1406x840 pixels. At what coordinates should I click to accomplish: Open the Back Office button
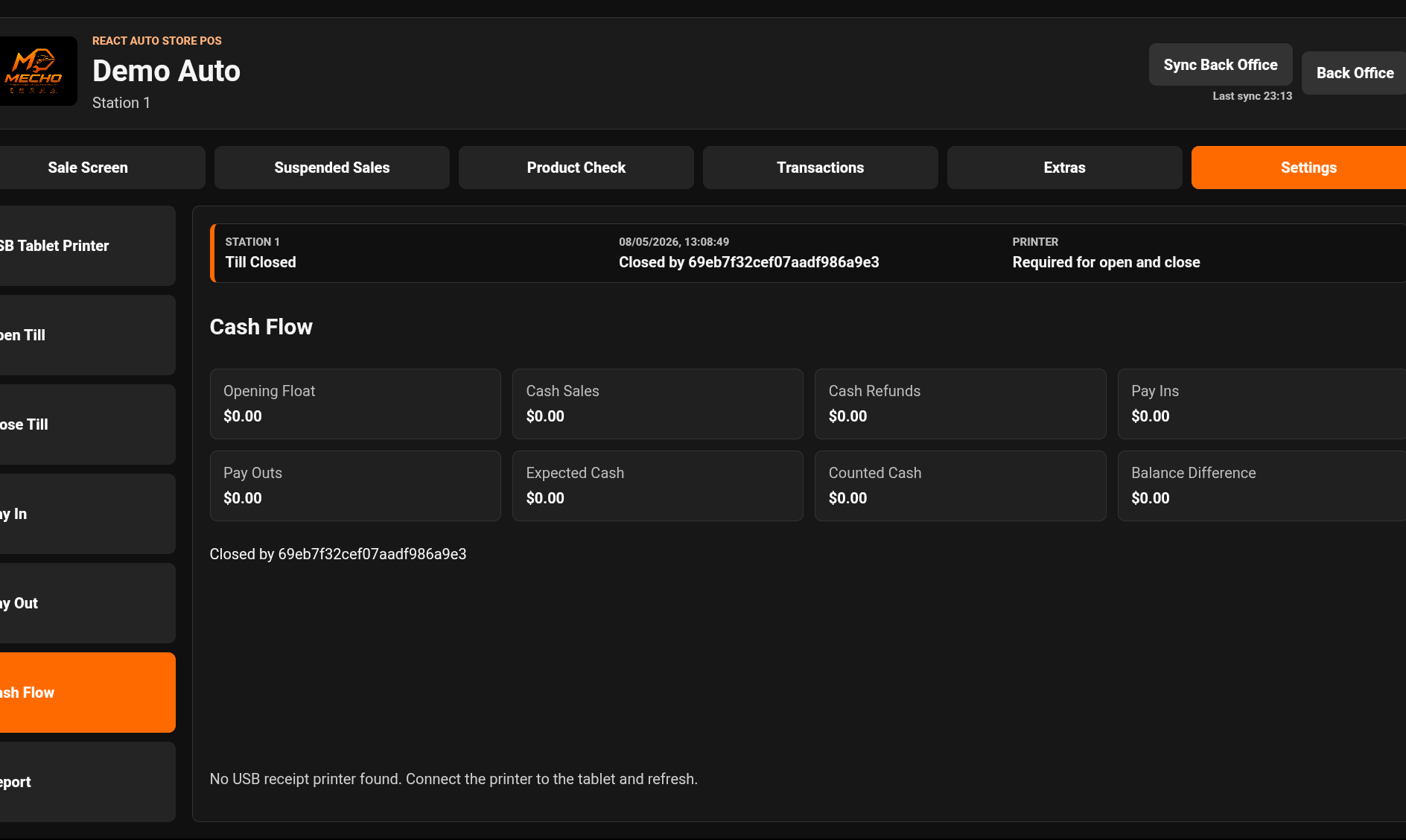pos(1354,73)
